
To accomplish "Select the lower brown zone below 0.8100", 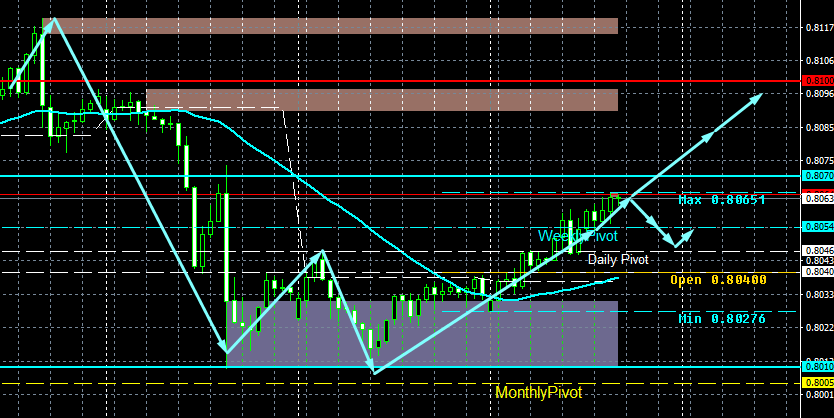I will point(382,100).
